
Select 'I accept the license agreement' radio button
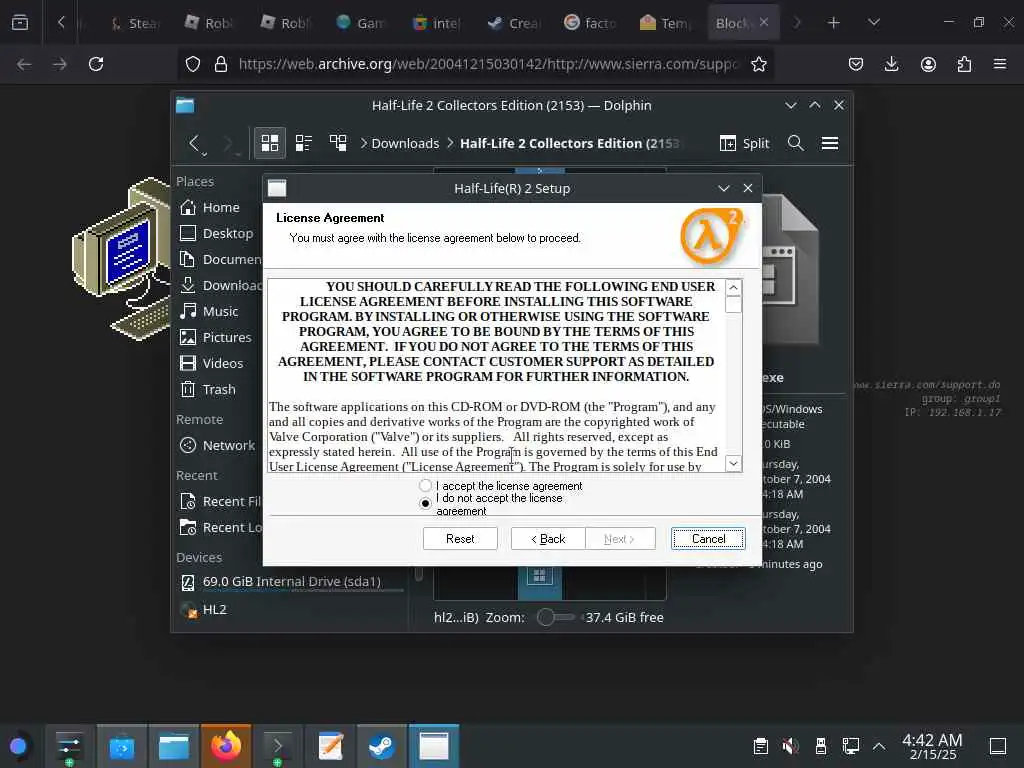pyautogui.click(x=426, y=486)
